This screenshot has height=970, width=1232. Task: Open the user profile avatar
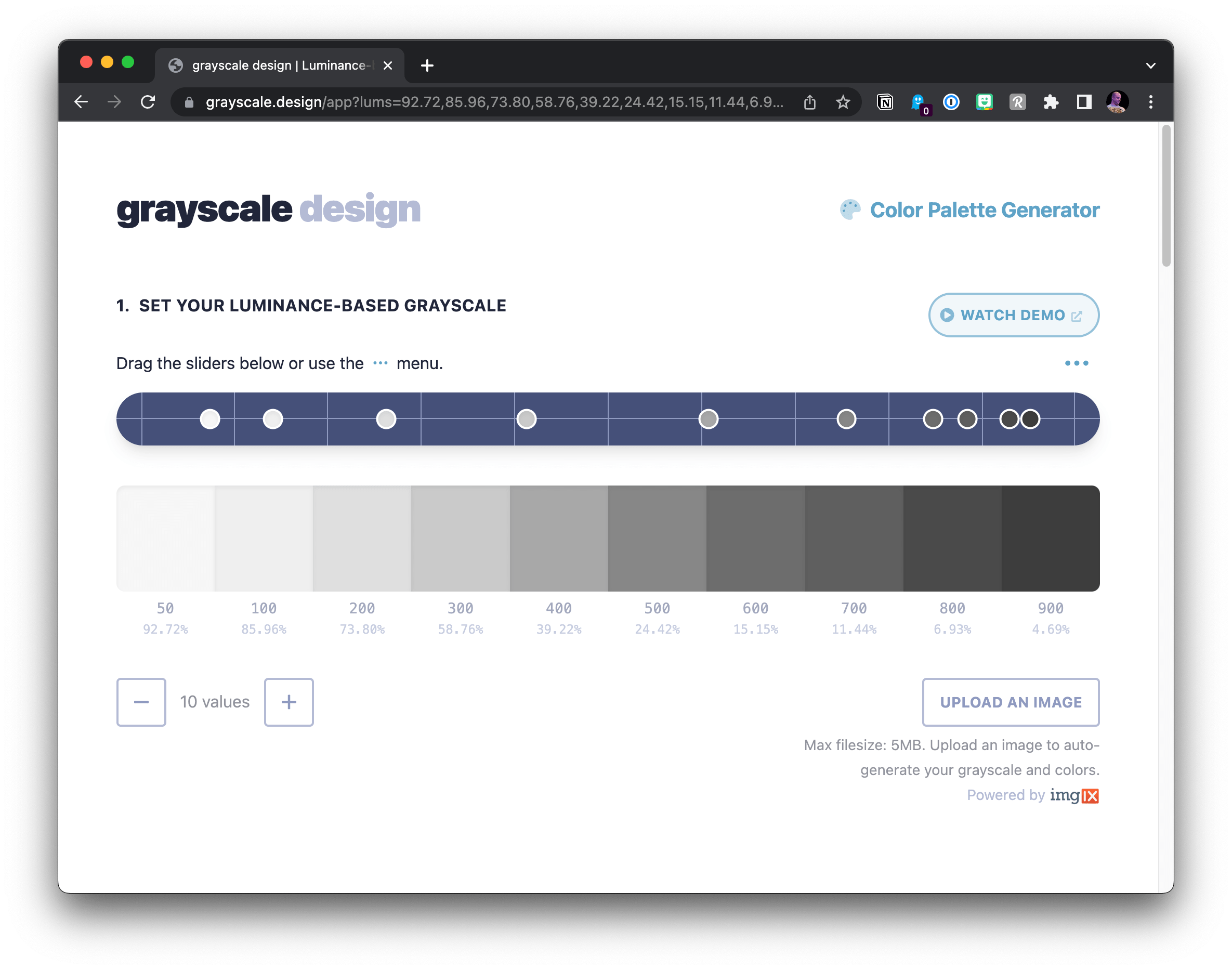coord(1117,102)
